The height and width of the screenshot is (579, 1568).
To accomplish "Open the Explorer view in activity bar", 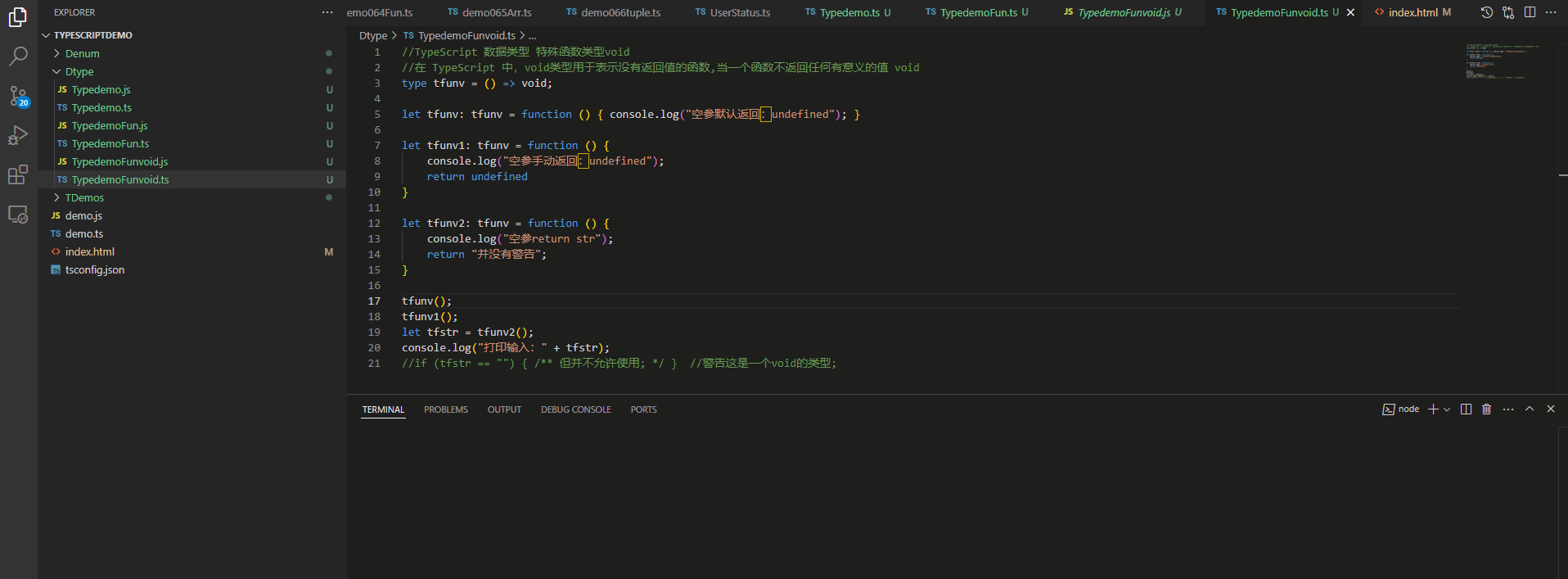I will click(x=18, y=16).
